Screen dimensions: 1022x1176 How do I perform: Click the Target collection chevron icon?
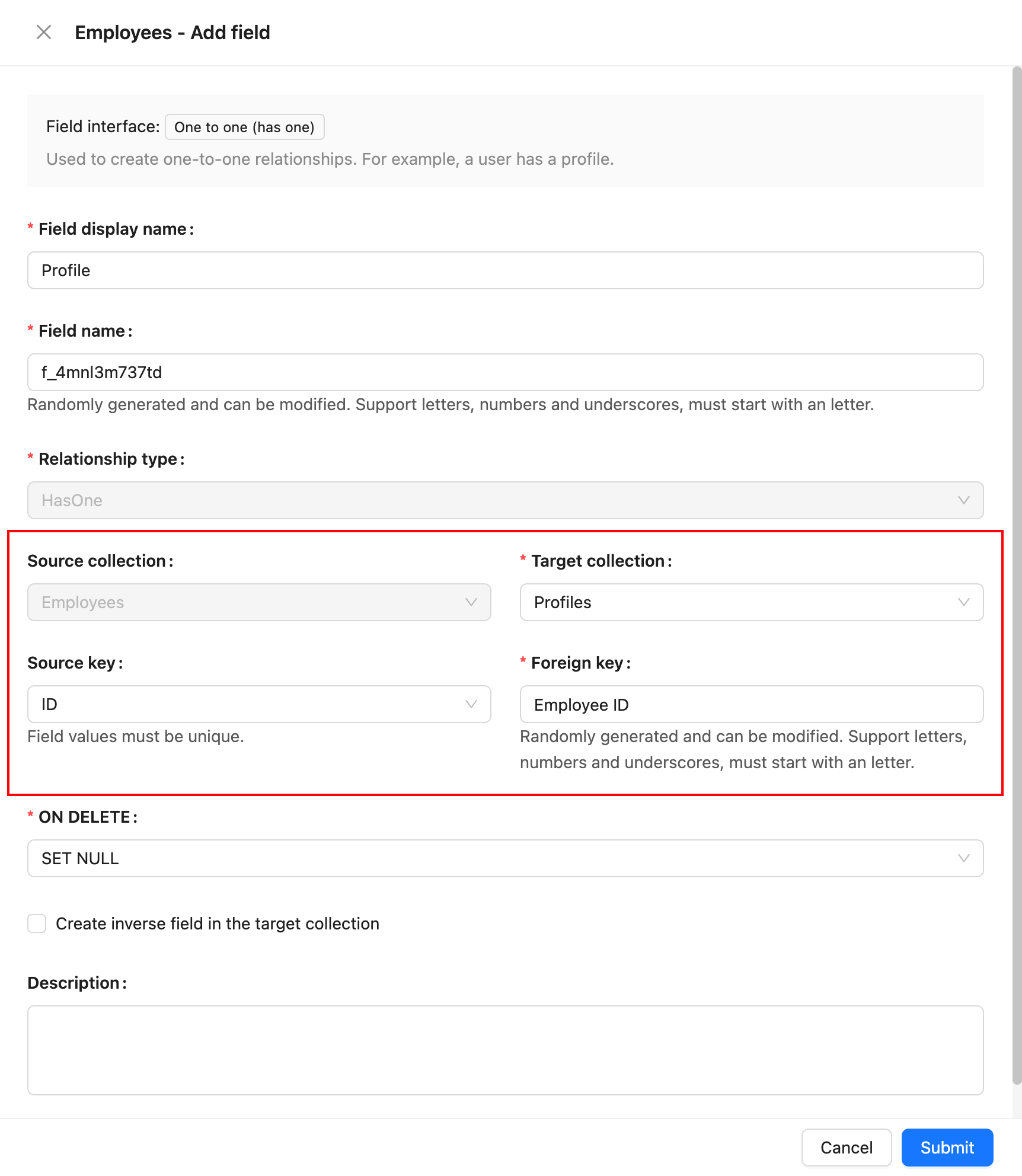click(963, 602)
